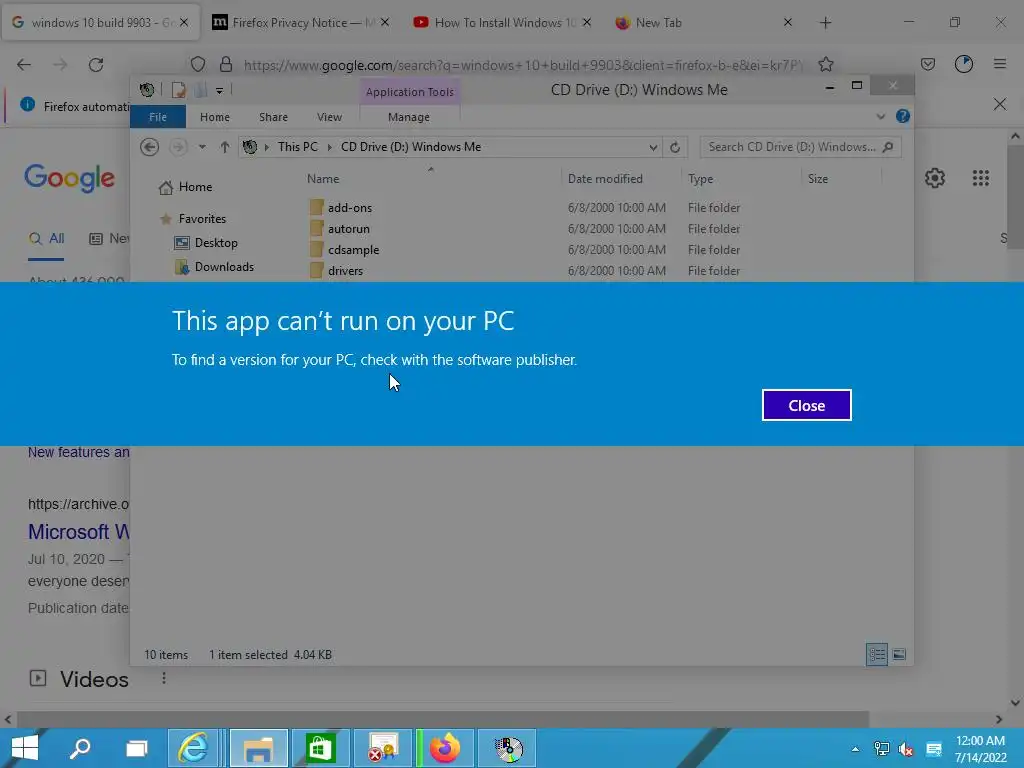Switch to the windows 10 build 9903 tab
The image size is (1024, 768).
pyautogui.click(x=101, y=23)
